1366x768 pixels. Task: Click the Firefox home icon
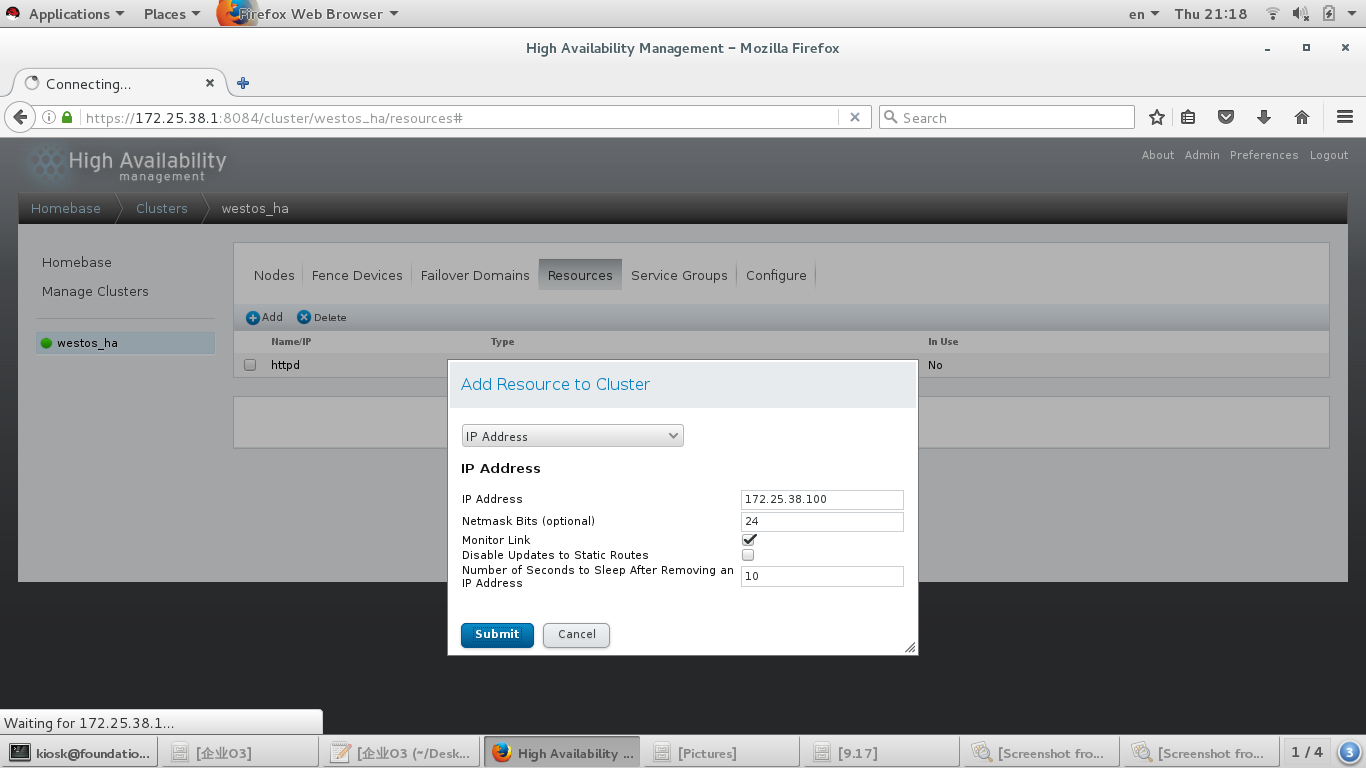tap(1302, 117)
